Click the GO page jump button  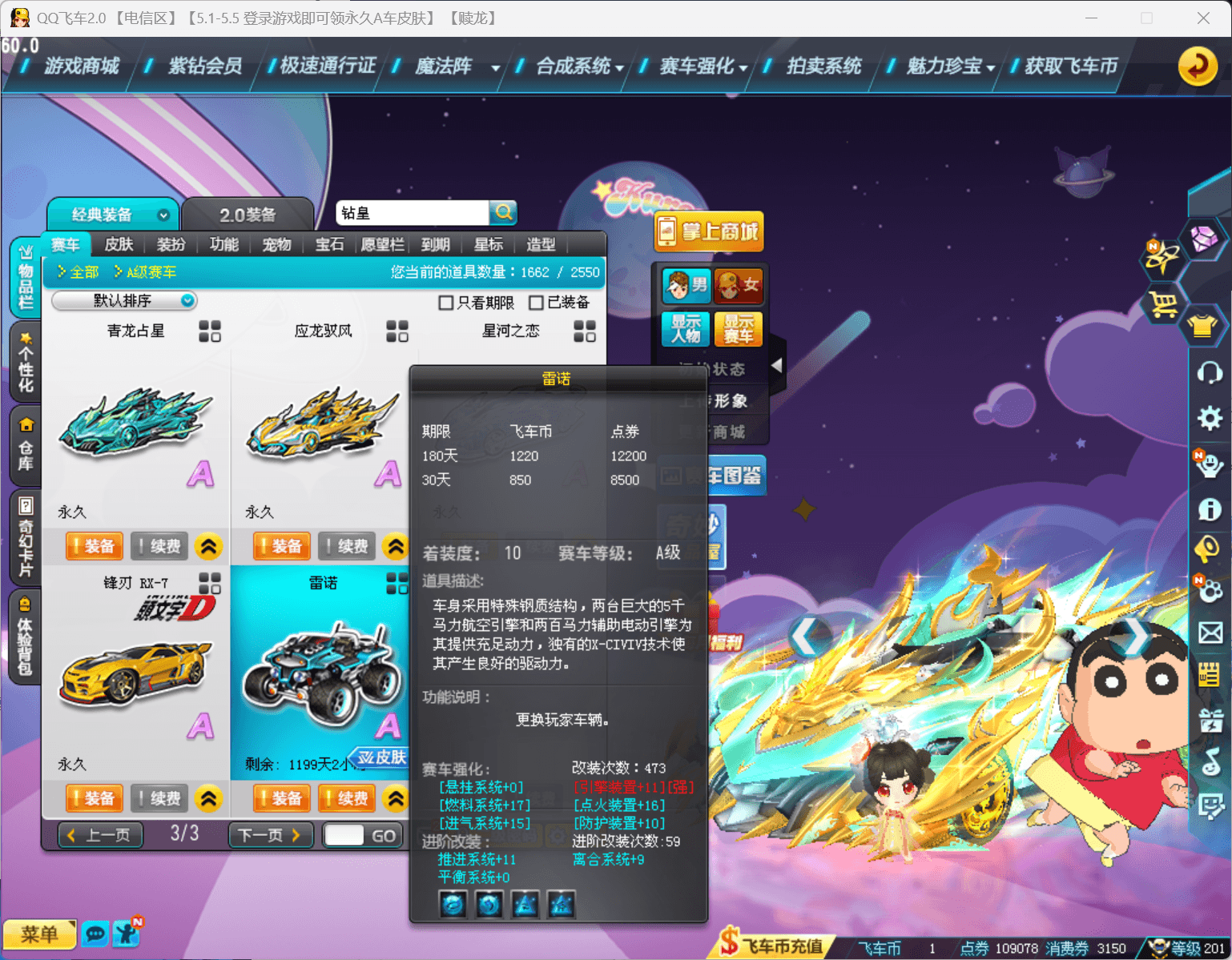383,835
